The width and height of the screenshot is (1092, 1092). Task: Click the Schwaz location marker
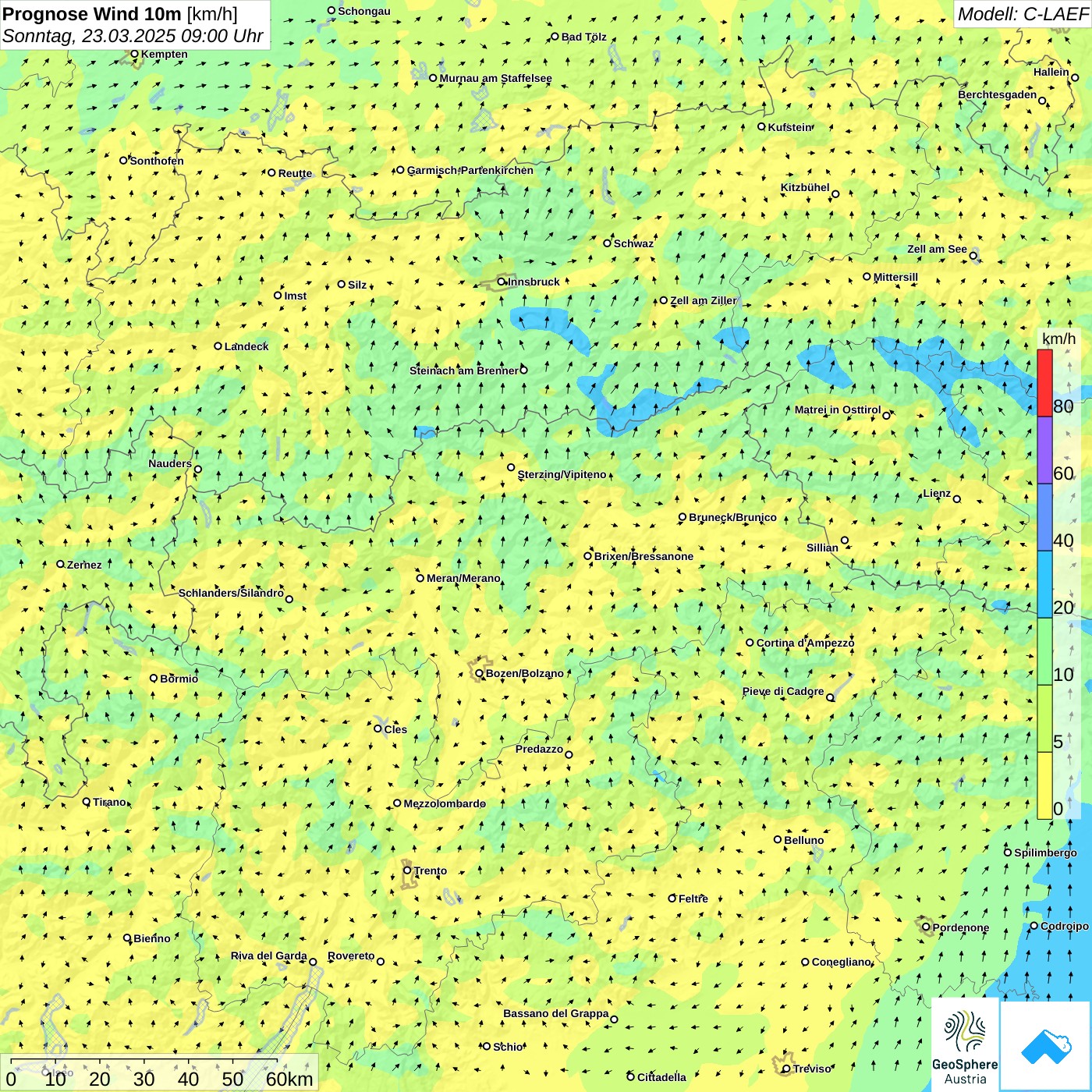608,243
